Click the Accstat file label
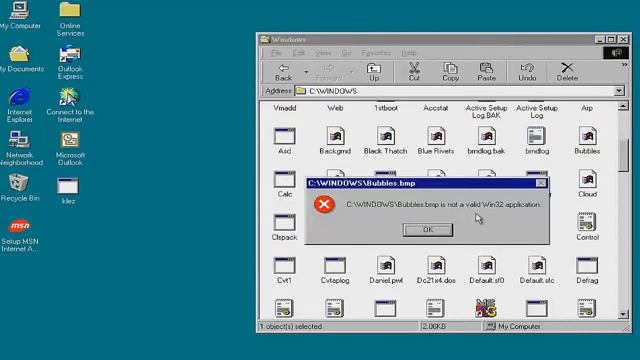The image size is (640, 360). click(x=436, y=108)
